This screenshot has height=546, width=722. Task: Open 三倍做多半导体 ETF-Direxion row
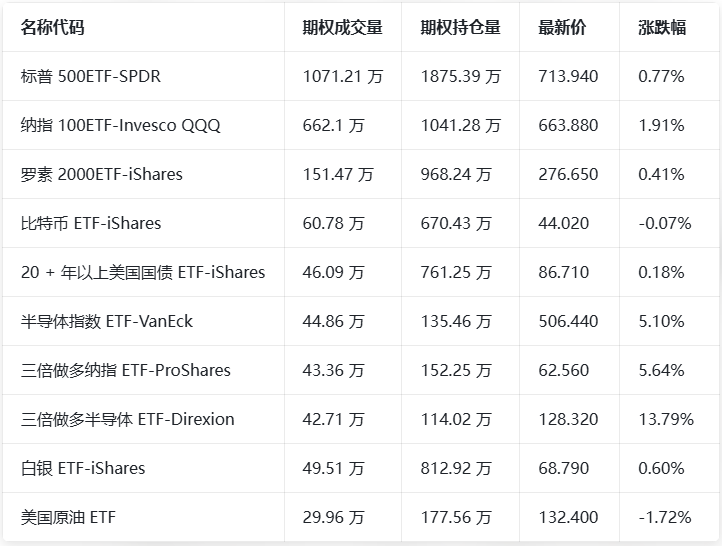pyautogui.click(x=127, y=419)
